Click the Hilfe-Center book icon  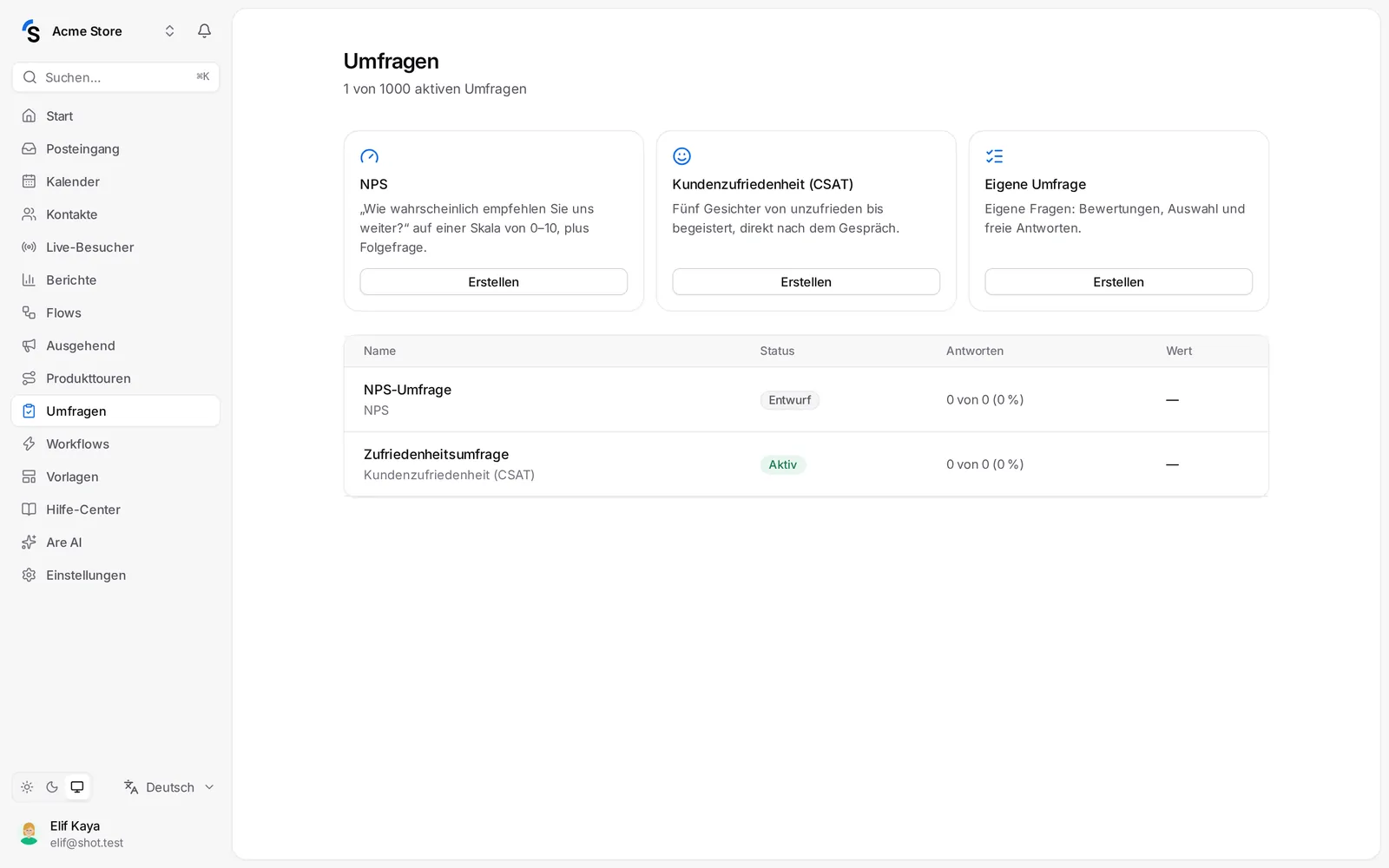[x=29, y=510]
